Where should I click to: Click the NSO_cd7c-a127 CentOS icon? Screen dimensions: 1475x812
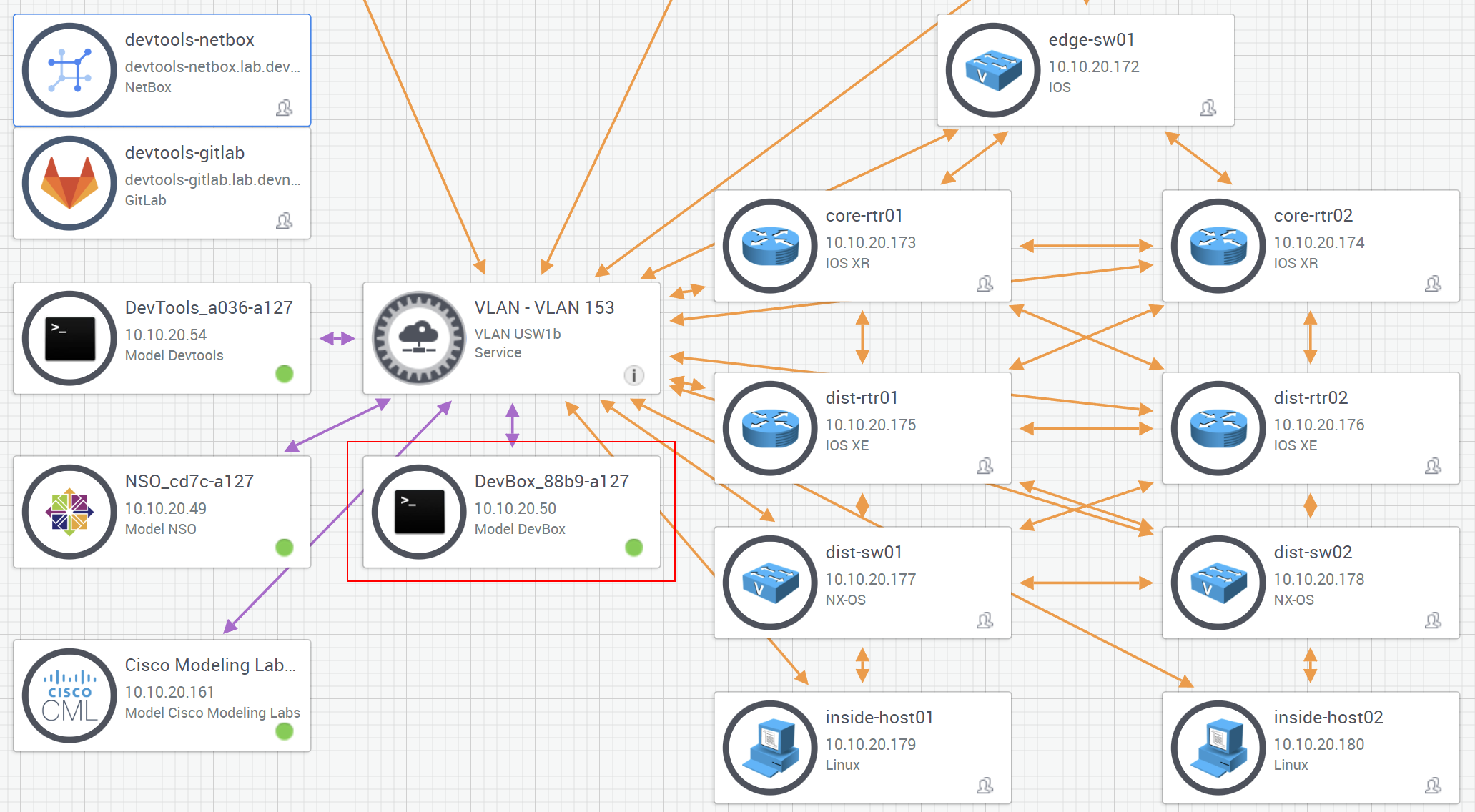click(69, 512)
